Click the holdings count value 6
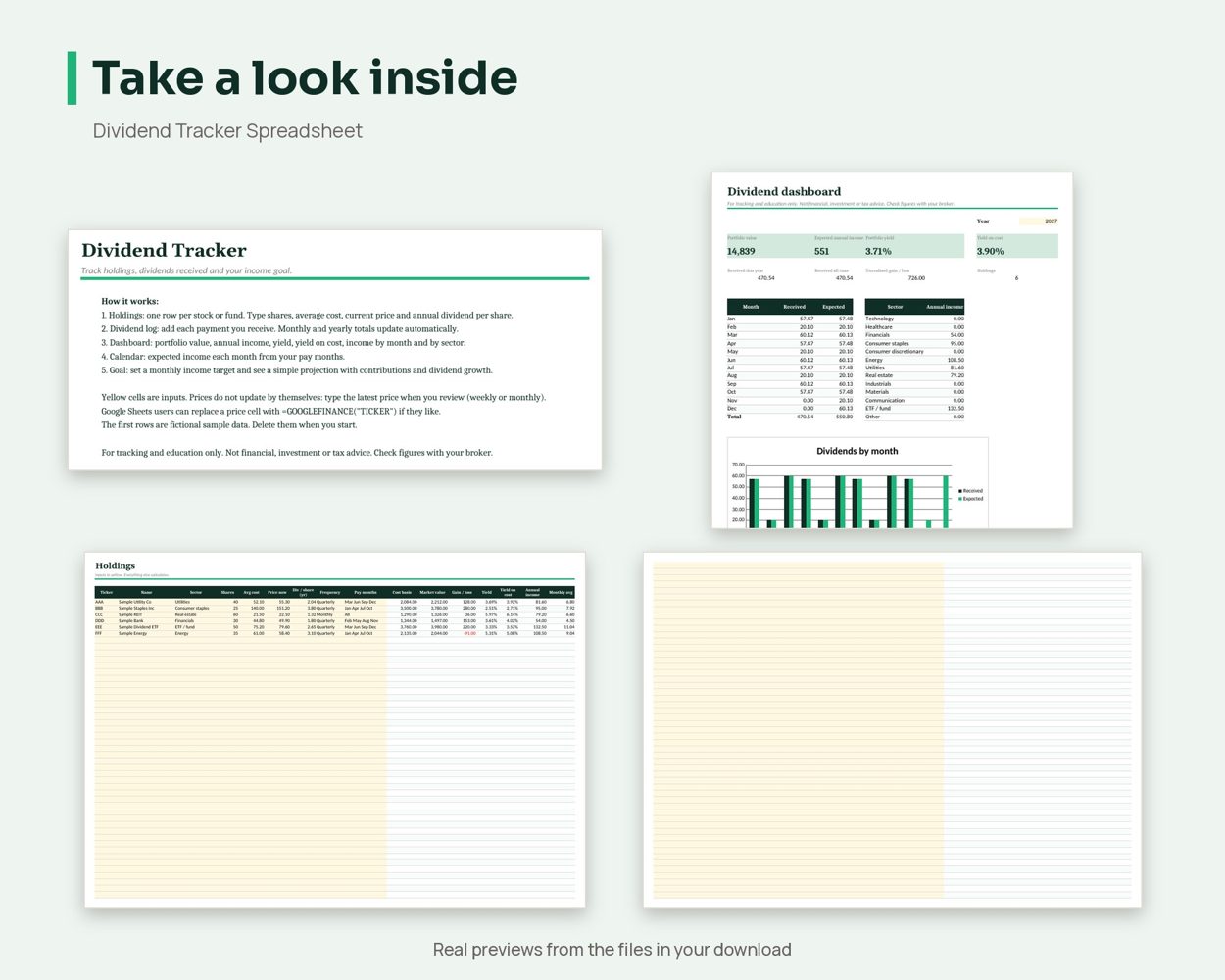The height and width of the screenshot is (980, 1225). click(1016, 278)
